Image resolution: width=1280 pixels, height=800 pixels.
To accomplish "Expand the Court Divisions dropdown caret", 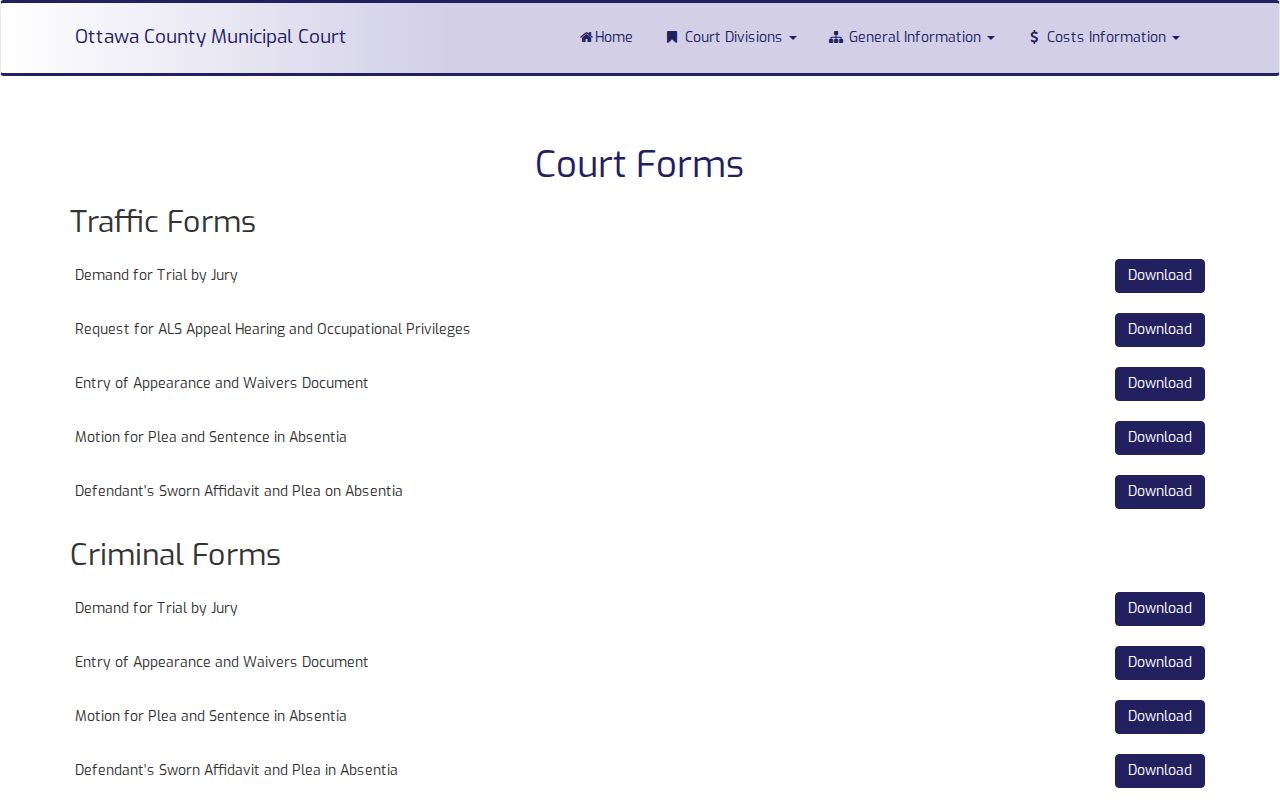I will point(793,38).
